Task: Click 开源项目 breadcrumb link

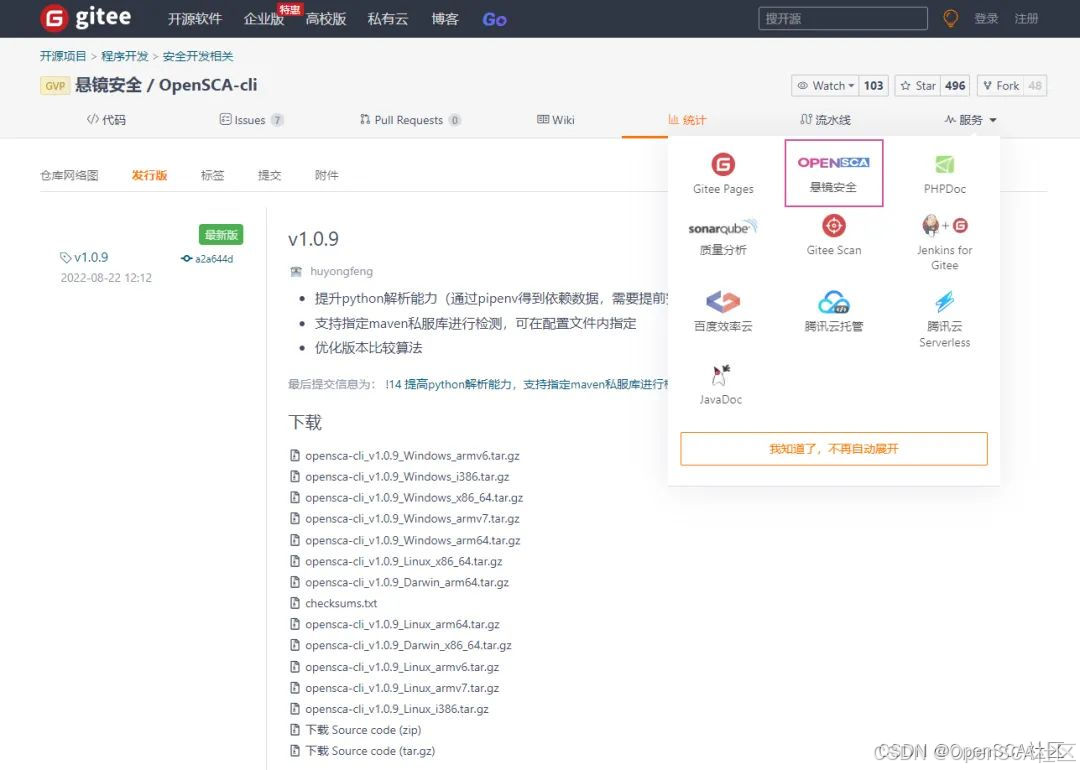Action: pos(63,56)
